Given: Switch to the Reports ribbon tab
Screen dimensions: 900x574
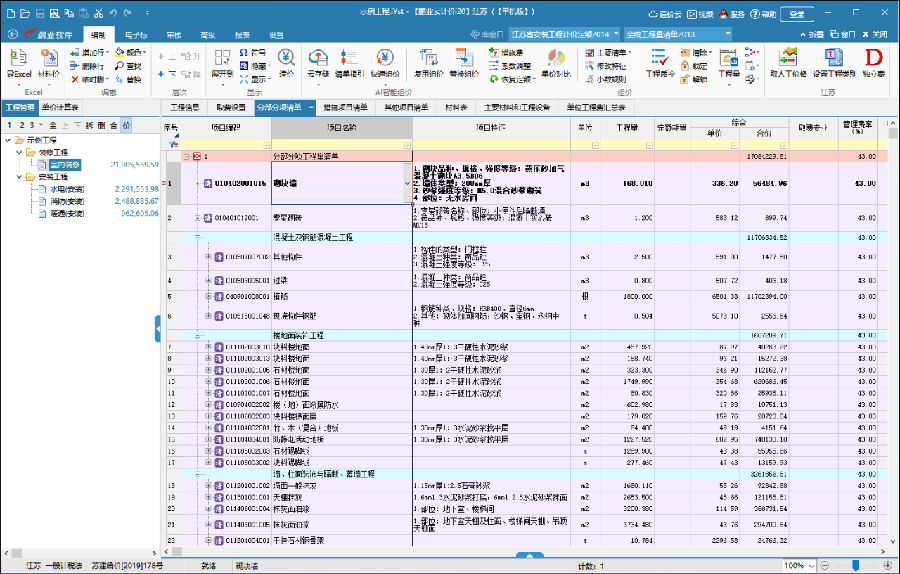Looking at the screenshot, I should coord(242,34).
